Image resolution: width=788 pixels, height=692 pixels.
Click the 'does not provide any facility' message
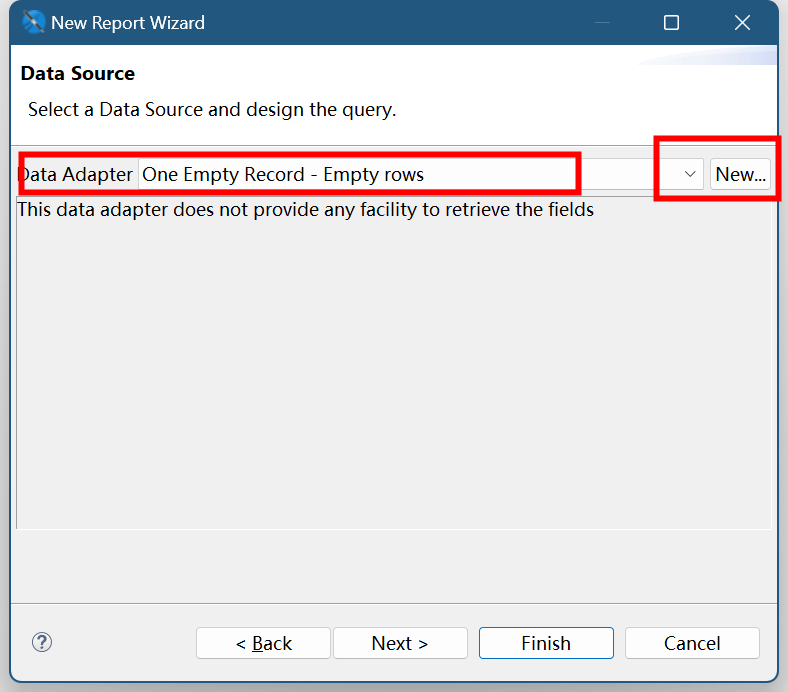coord(305,210)
